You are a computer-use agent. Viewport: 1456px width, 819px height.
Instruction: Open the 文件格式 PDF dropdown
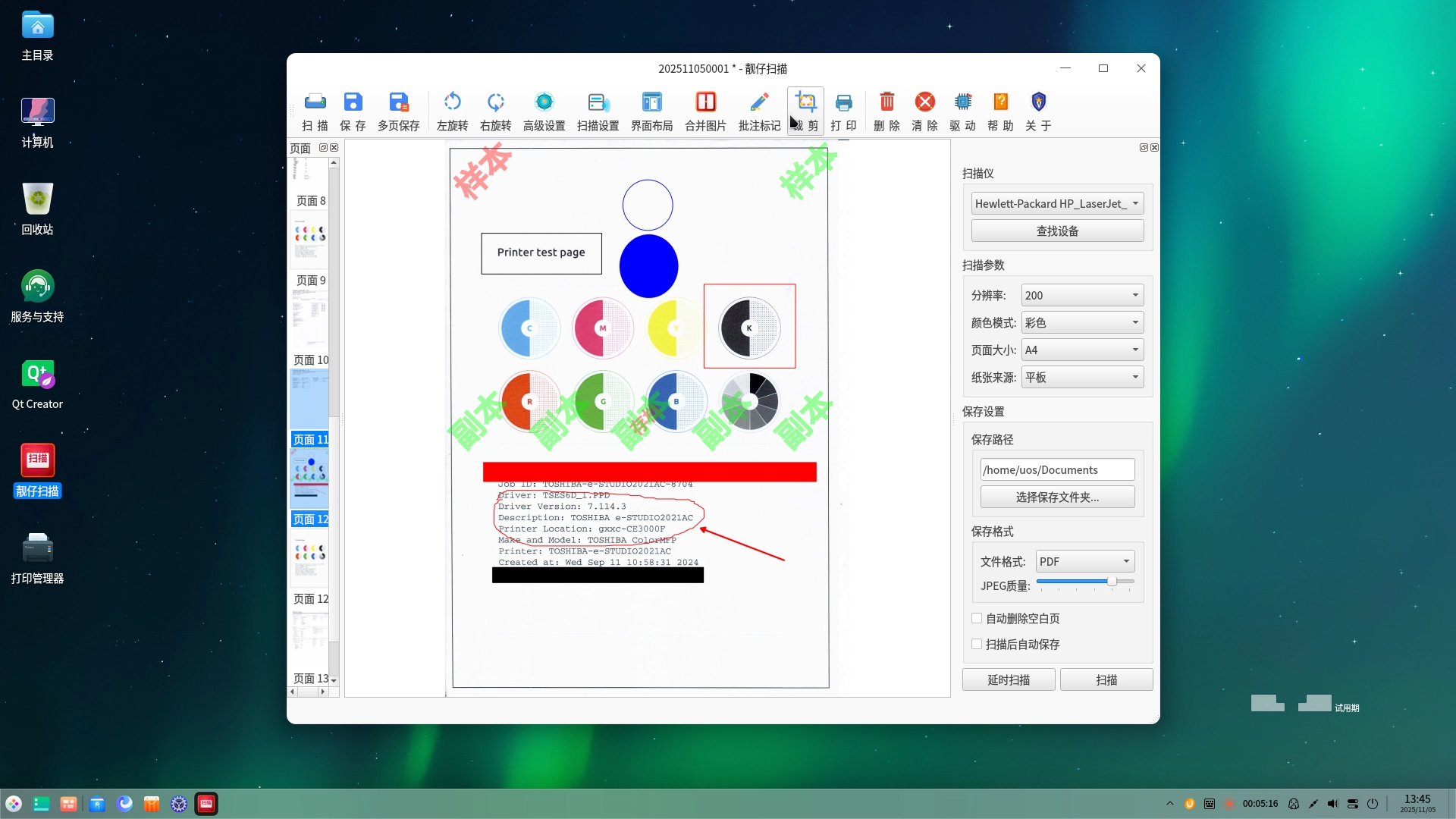[1085, 561]
